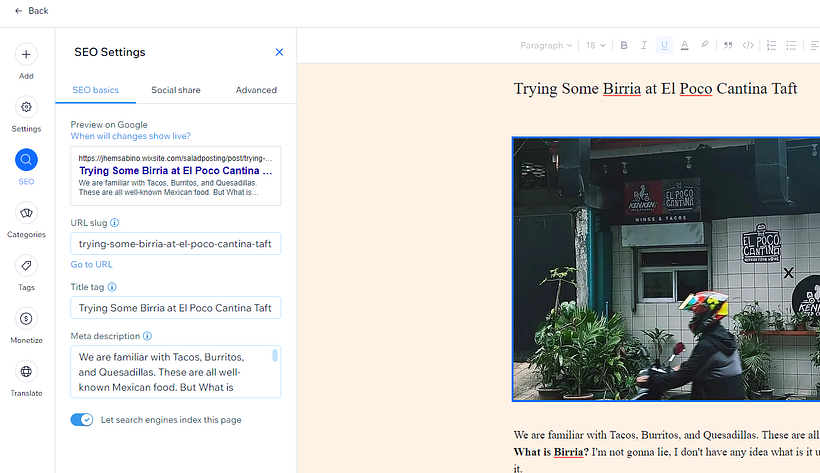Show URL slug info tooltip icon
This screenshot has width=820, height=473.
(115, 223)
